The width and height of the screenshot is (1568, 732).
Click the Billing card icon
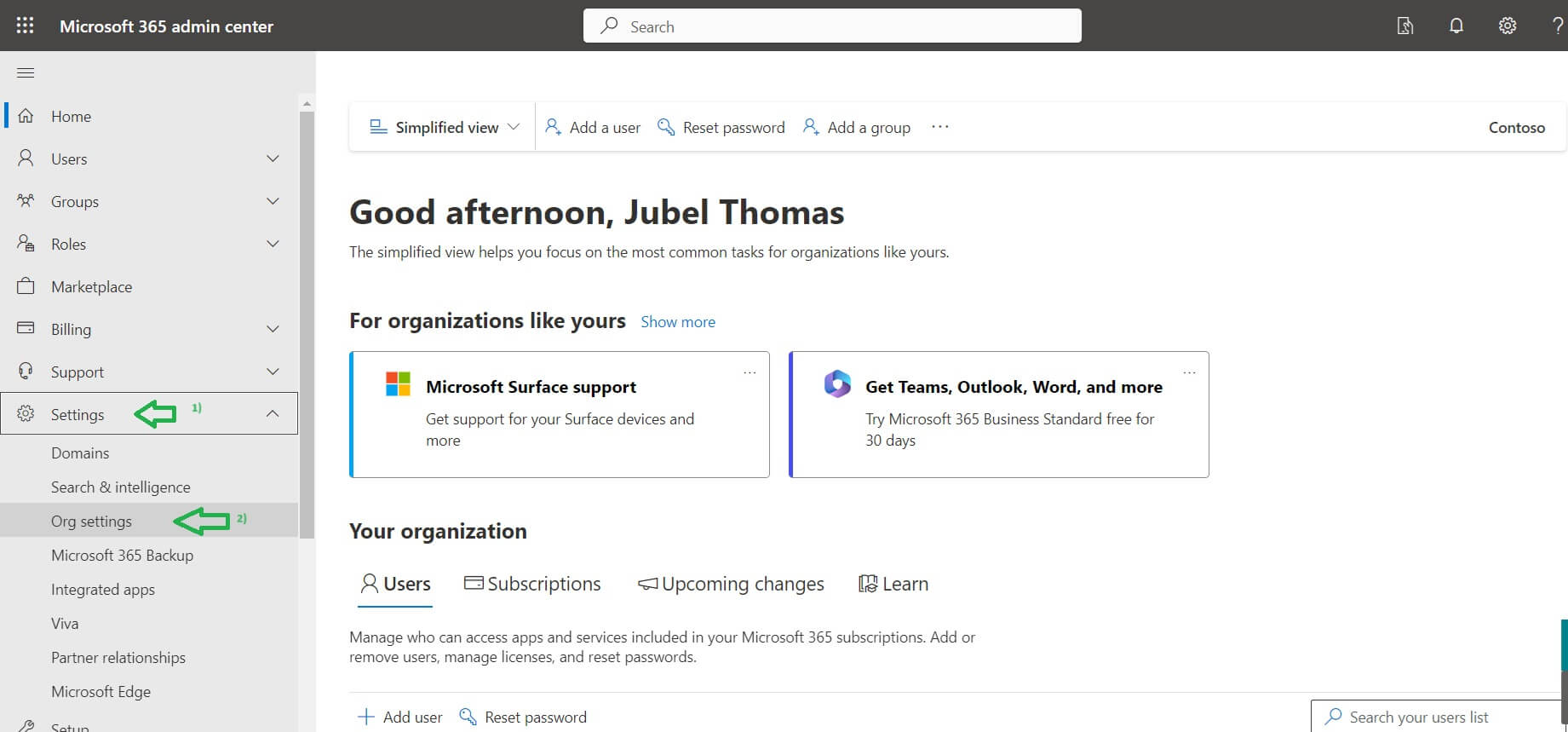point(26,328)
